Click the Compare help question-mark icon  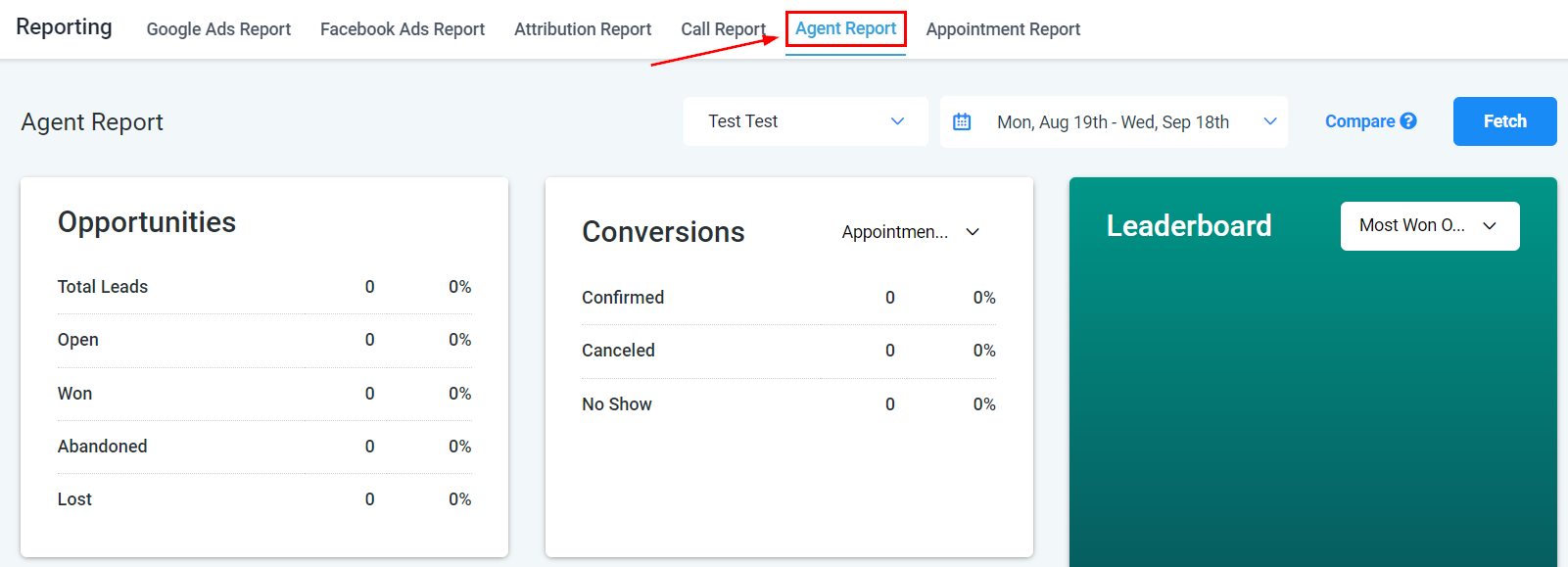pyautogui.click(x=1408, y=120)
